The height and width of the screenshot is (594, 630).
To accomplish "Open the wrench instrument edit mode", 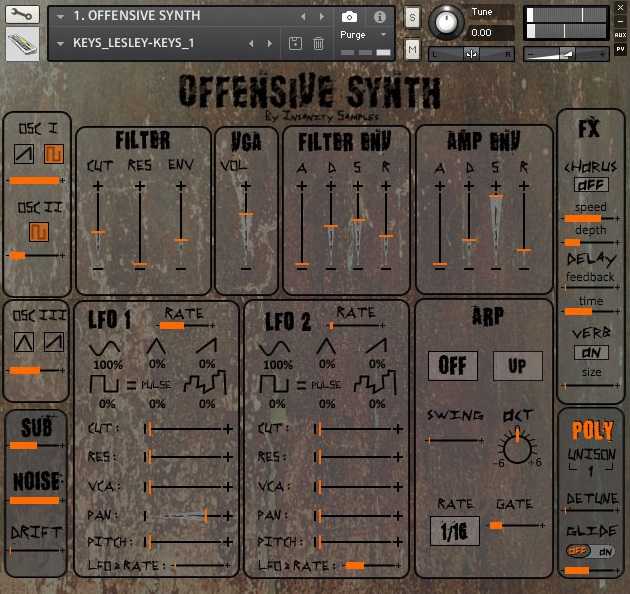I will (22, 14).
